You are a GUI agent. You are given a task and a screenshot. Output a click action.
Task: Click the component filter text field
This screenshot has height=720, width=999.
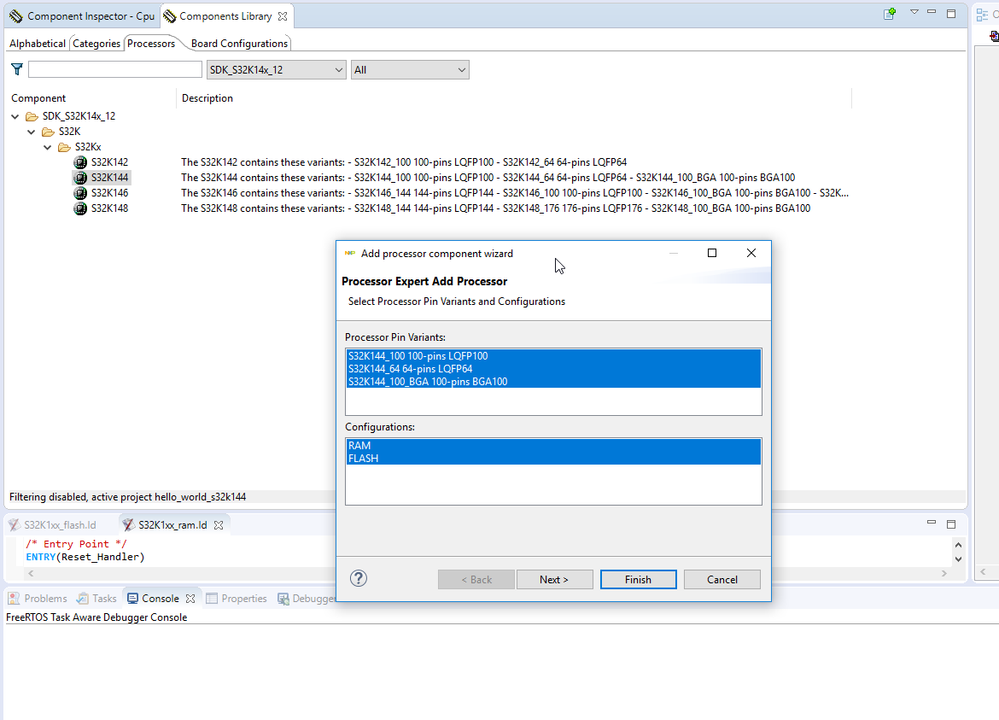tap(115, 69)
